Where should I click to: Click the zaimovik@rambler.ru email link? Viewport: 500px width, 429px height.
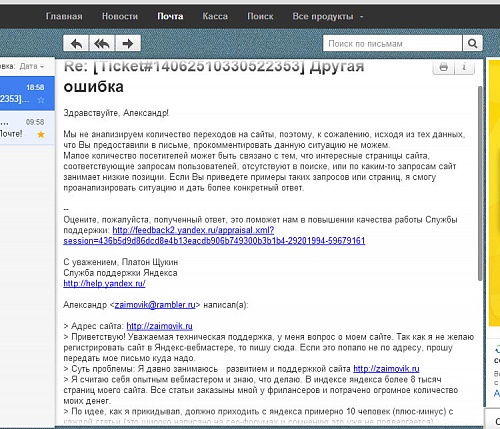(155, 305)
